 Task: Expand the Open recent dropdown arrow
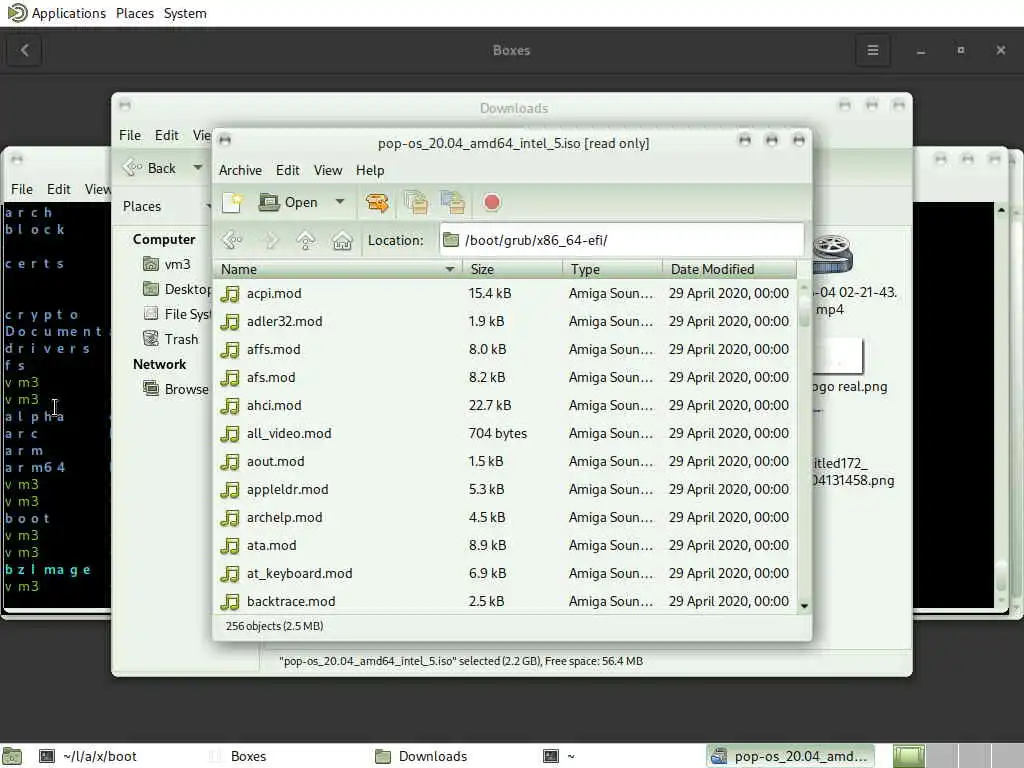click(x=340, y=202)
